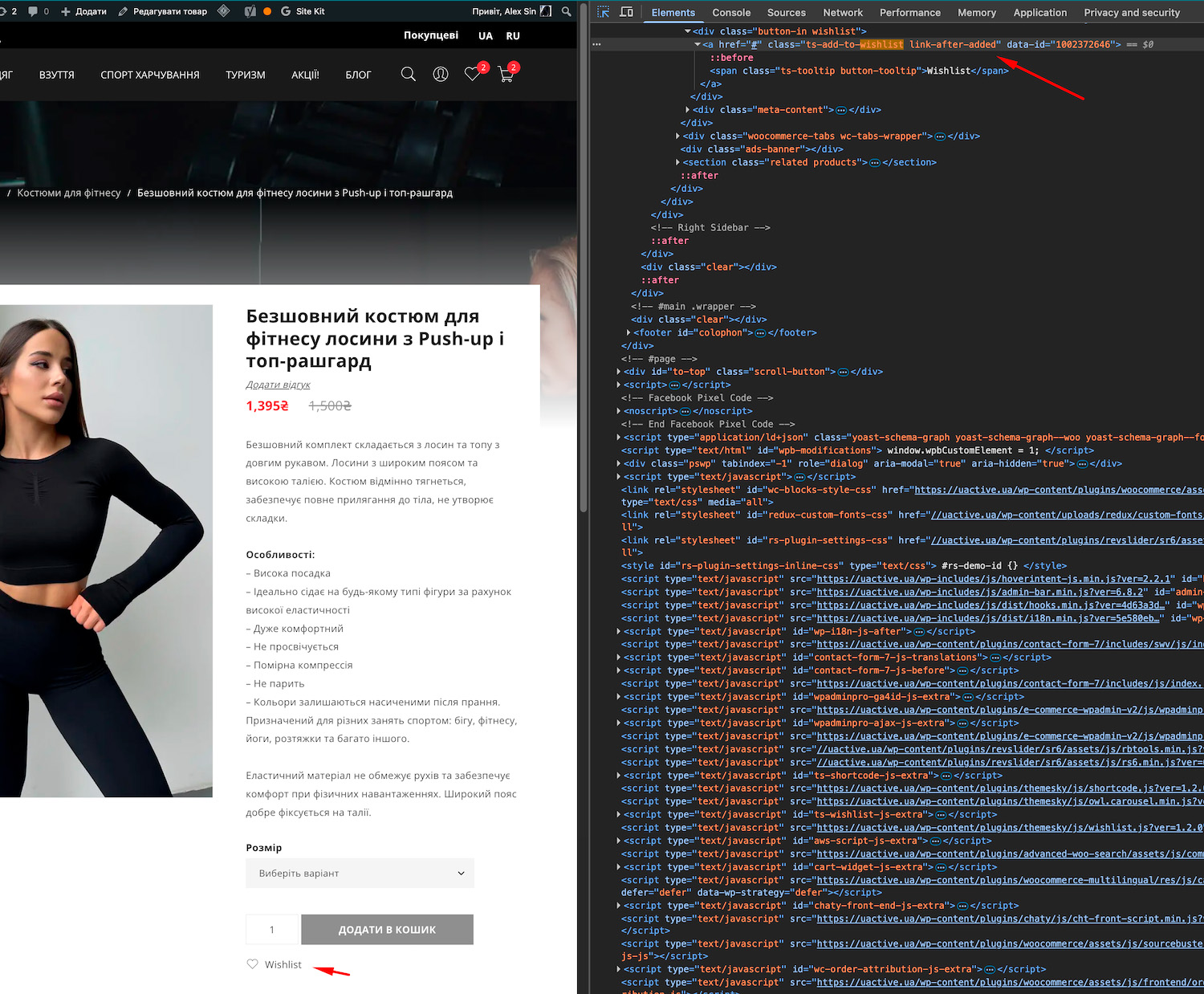Toggle DevTools device toolbar icon

(627, 12)
